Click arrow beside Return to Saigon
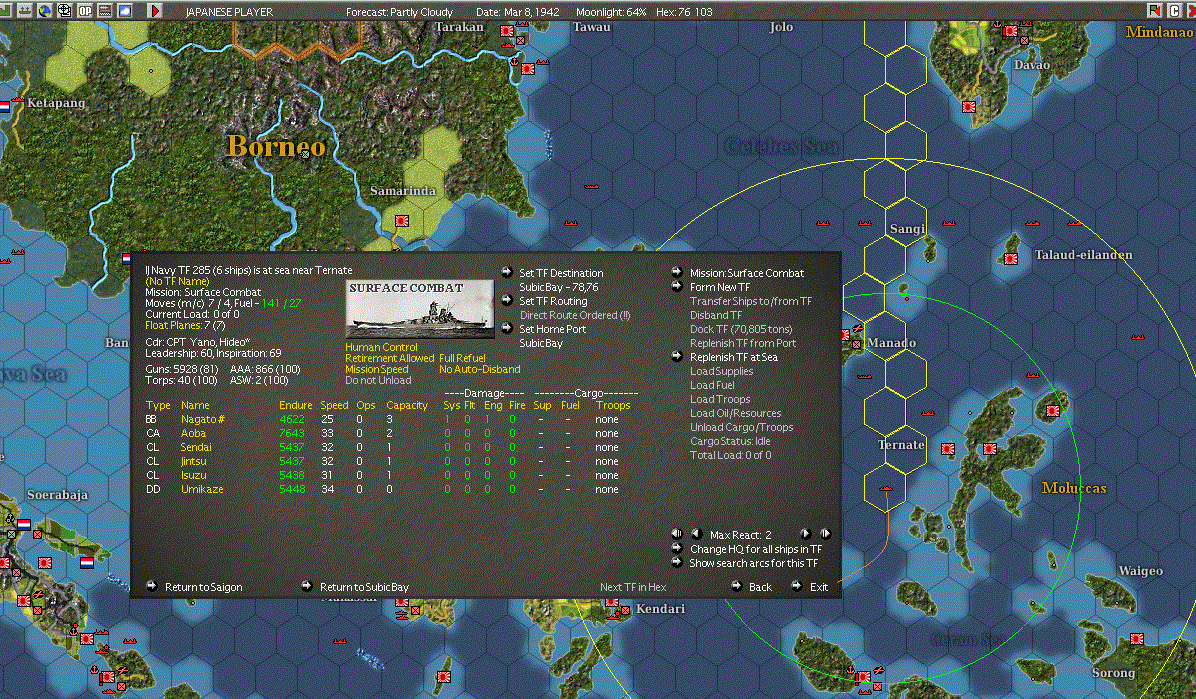 point(151,586)
